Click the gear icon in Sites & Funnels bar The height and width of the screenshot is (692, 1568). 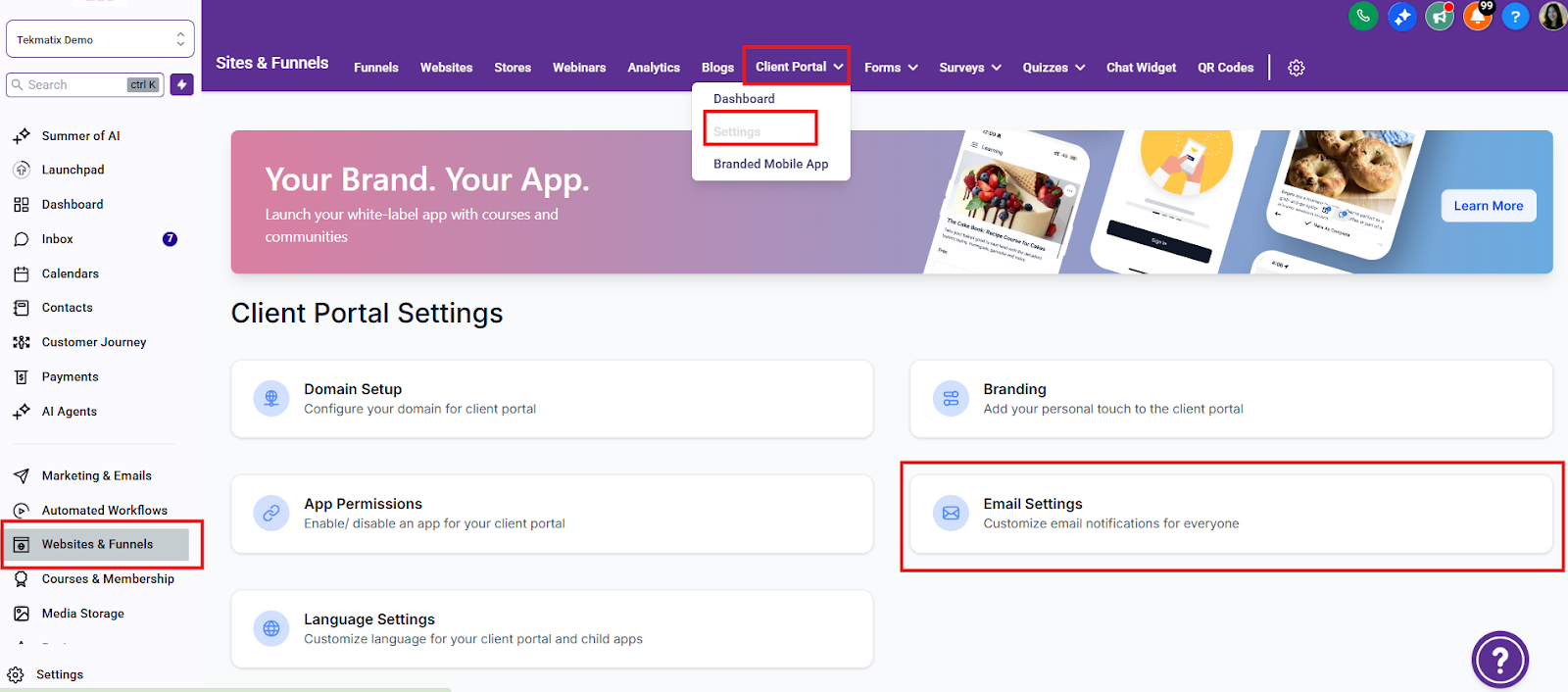point(1297,68)
